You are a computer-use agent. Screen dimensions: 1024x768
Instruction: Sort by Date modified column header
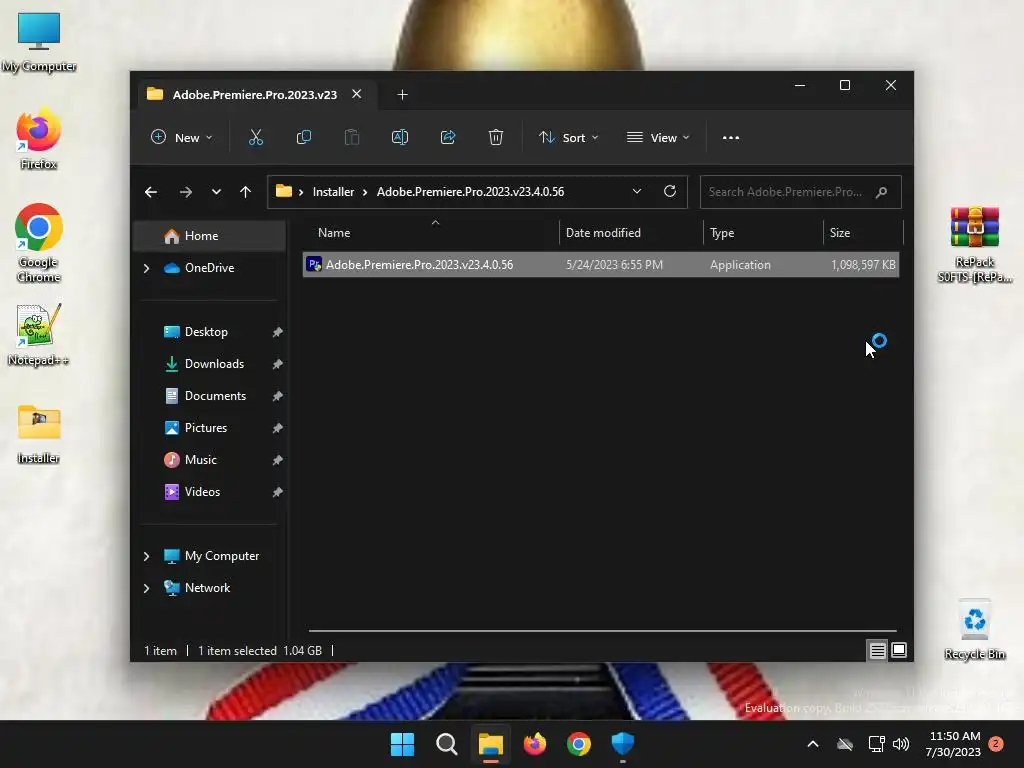[x=631, y=233]
